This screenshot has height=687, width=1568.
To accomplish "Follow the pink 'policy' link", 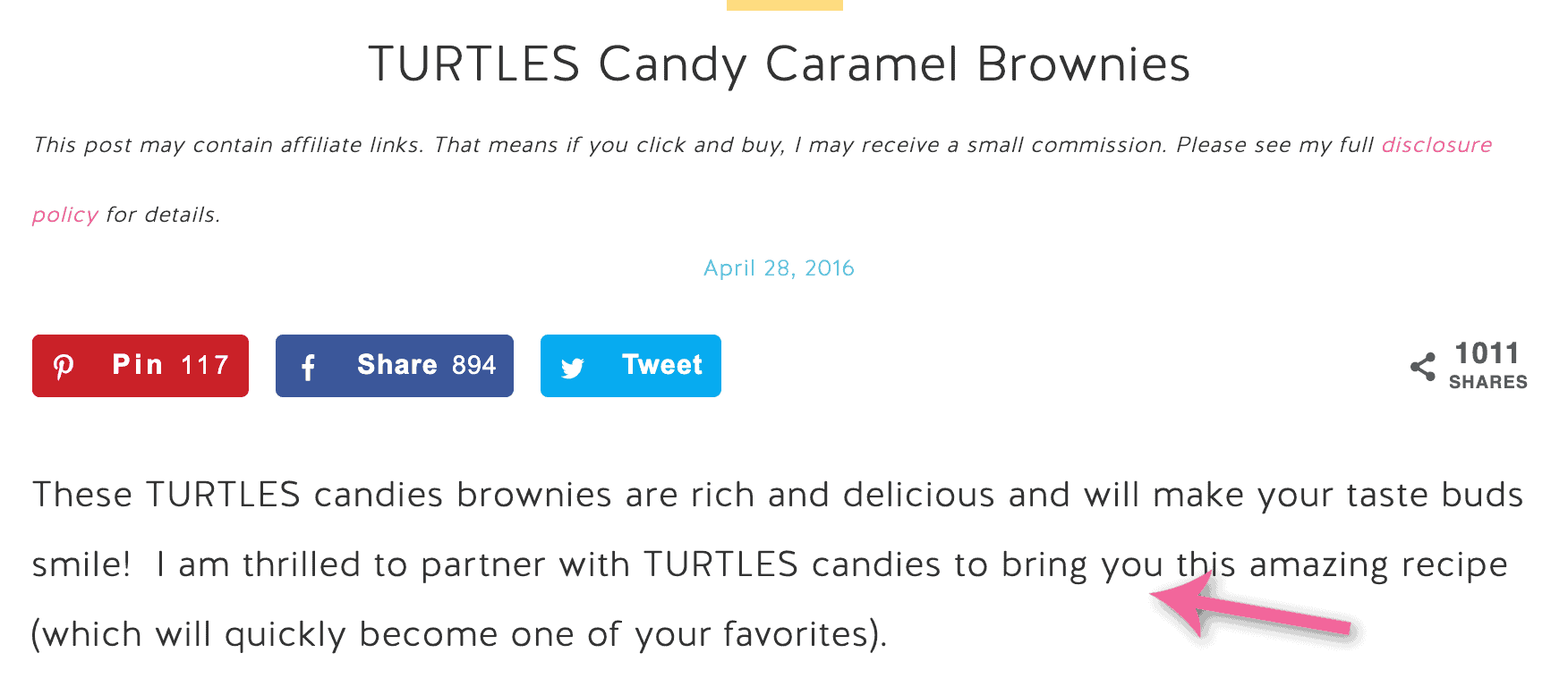I will pyautogui.click(x=64, y=216).
